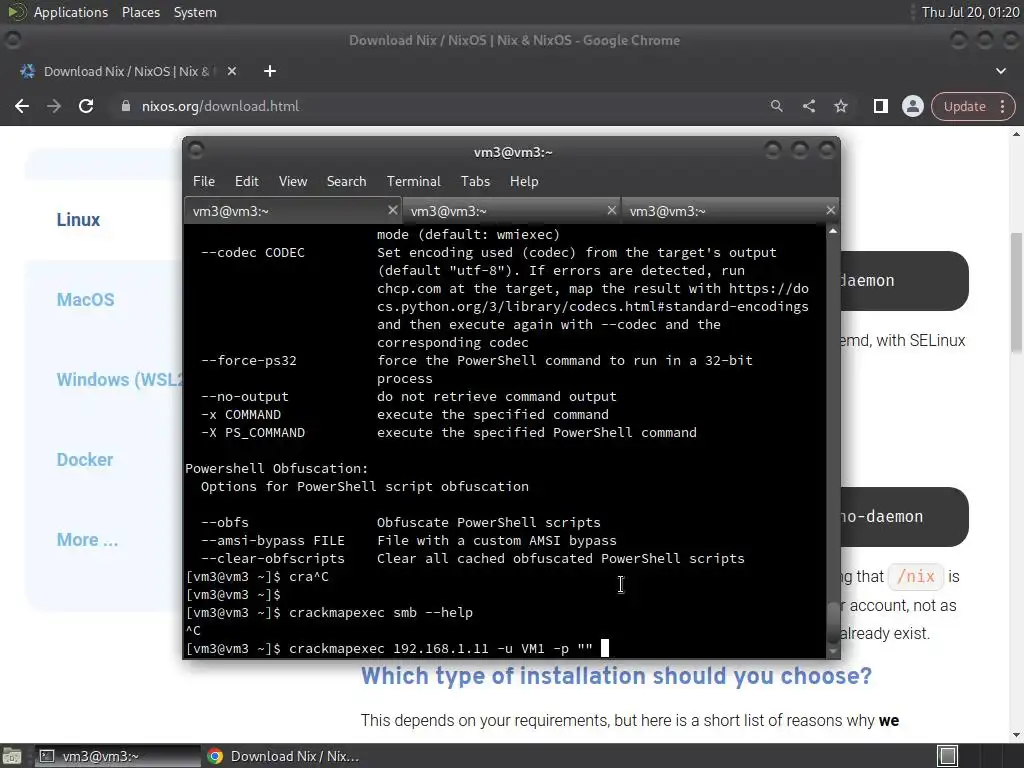The image size is (1024, 768).
Task: View site info padlock icon
Action: 126,106
